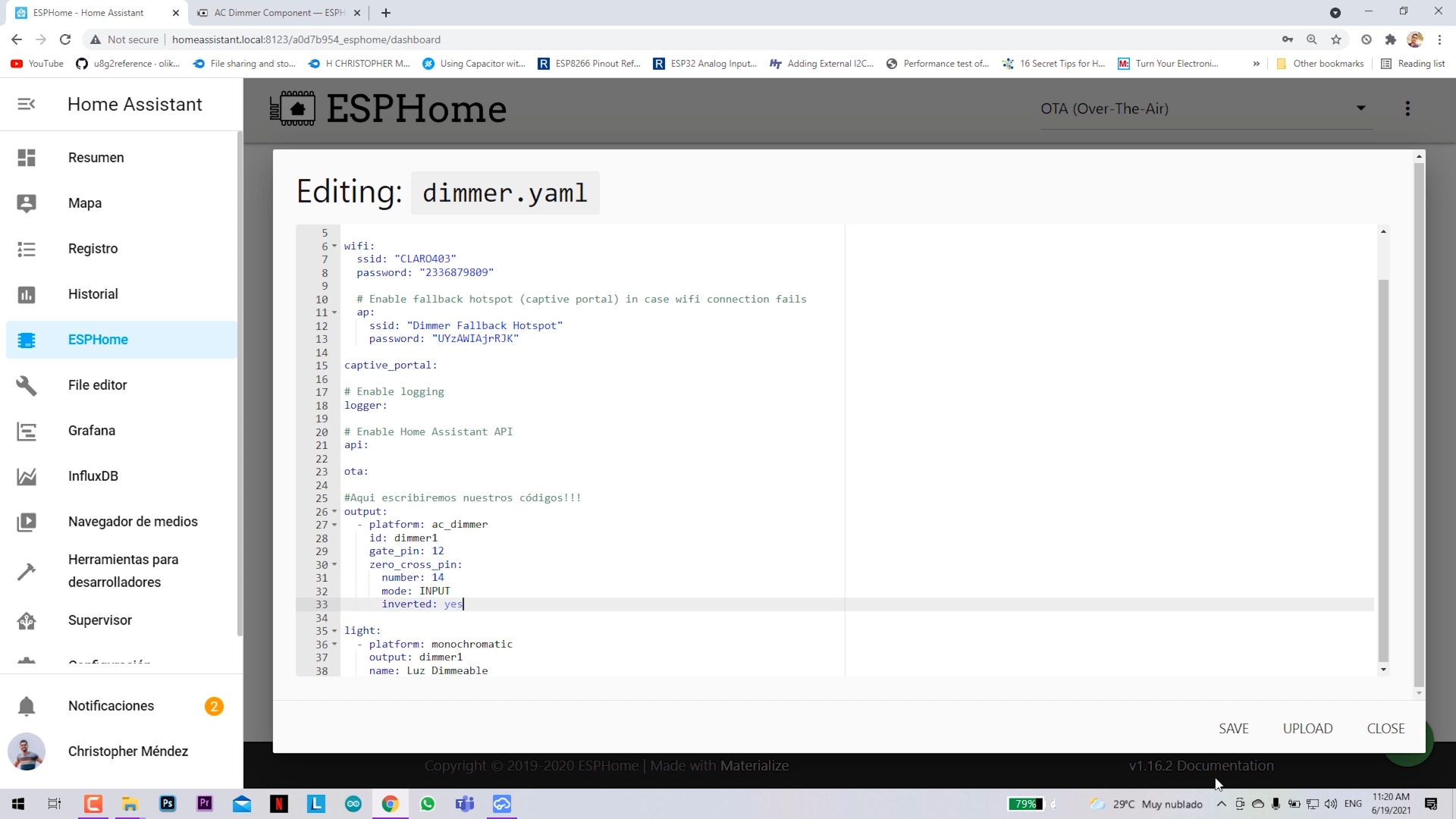This screenshot has width=1456, height=819.
Task: Close the dimmer.yaml editor
Action: click(1385, 728)
